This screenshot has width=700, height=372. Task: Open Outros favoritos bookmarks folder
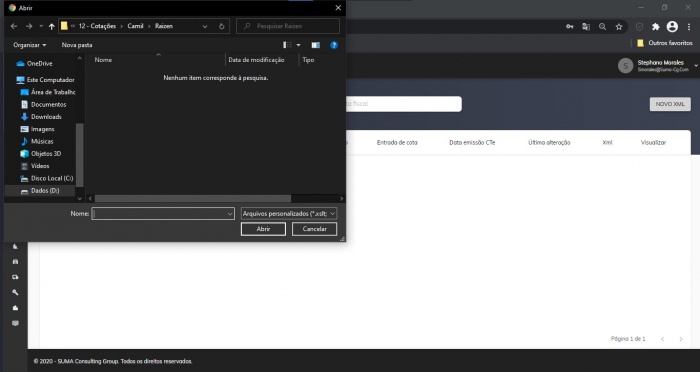[x=664, y=43]
